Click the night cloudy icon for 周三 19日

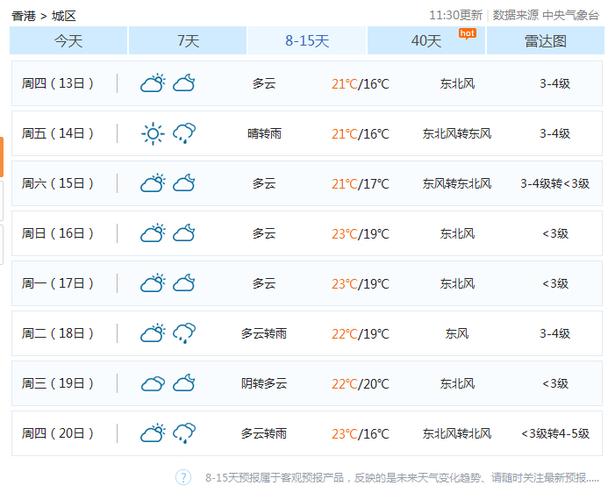tap(184, 383)
